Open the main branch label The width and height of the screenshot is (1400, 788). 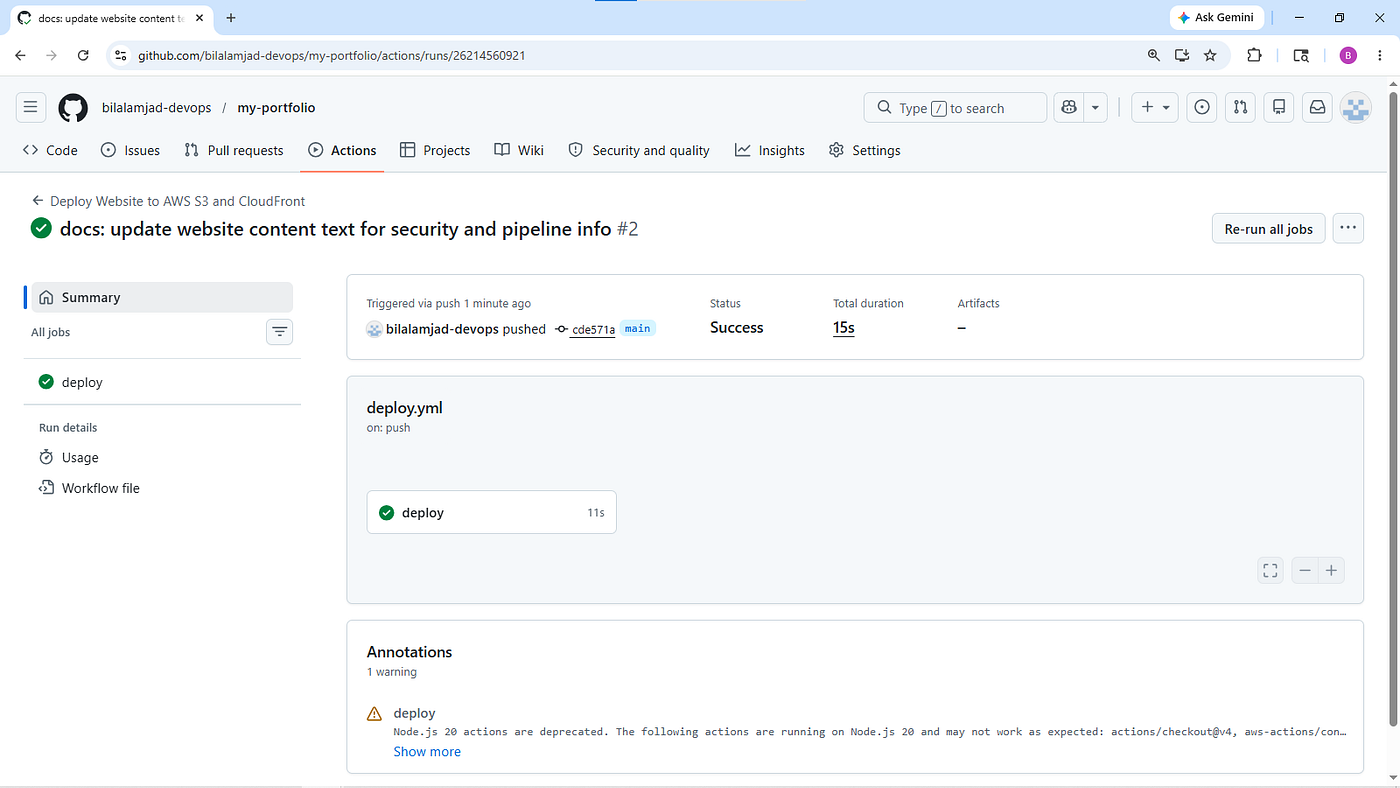pyautogui.click(x=638, y=328)
